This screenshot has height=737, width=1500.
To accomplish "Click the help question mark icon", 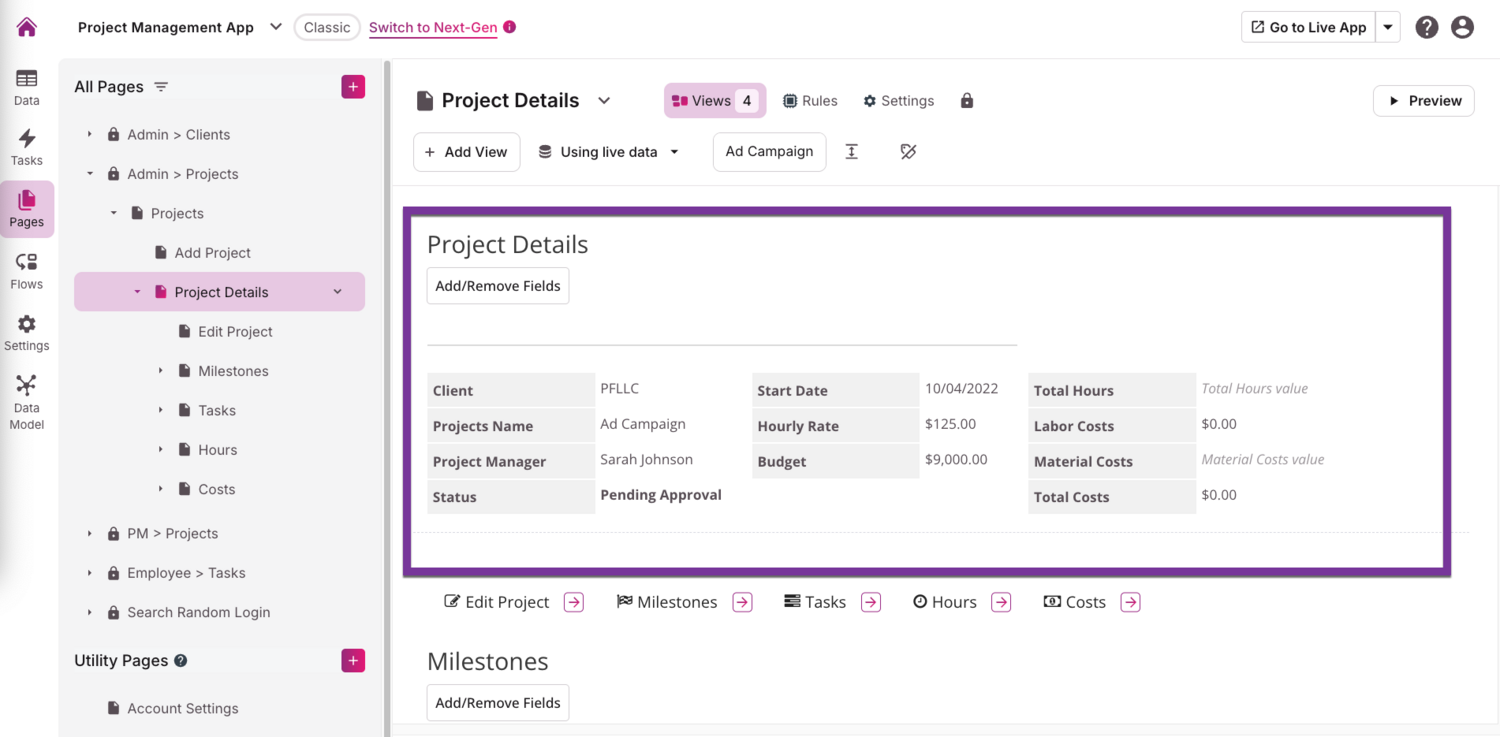I will tap(1427, 28).
